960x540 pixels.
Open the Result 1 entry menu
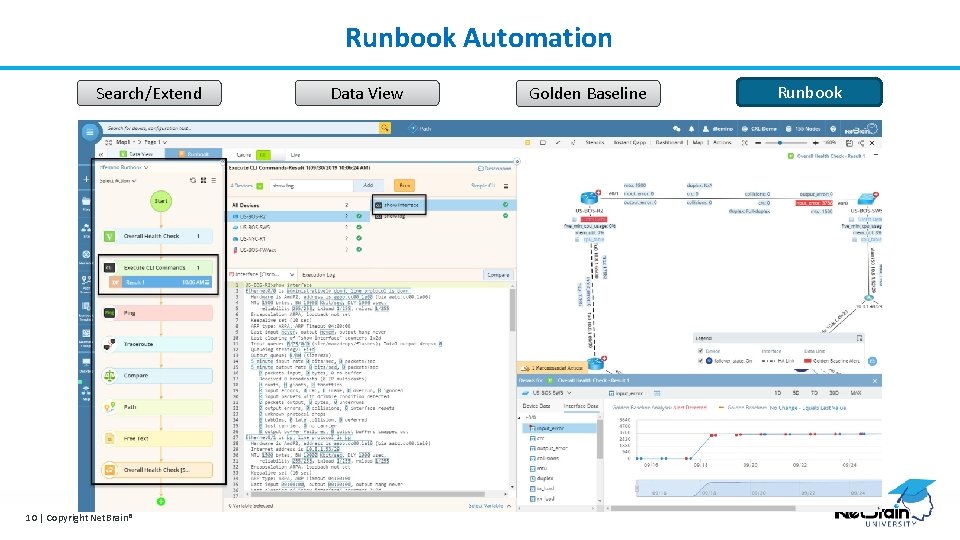click(x=208, y=282)
